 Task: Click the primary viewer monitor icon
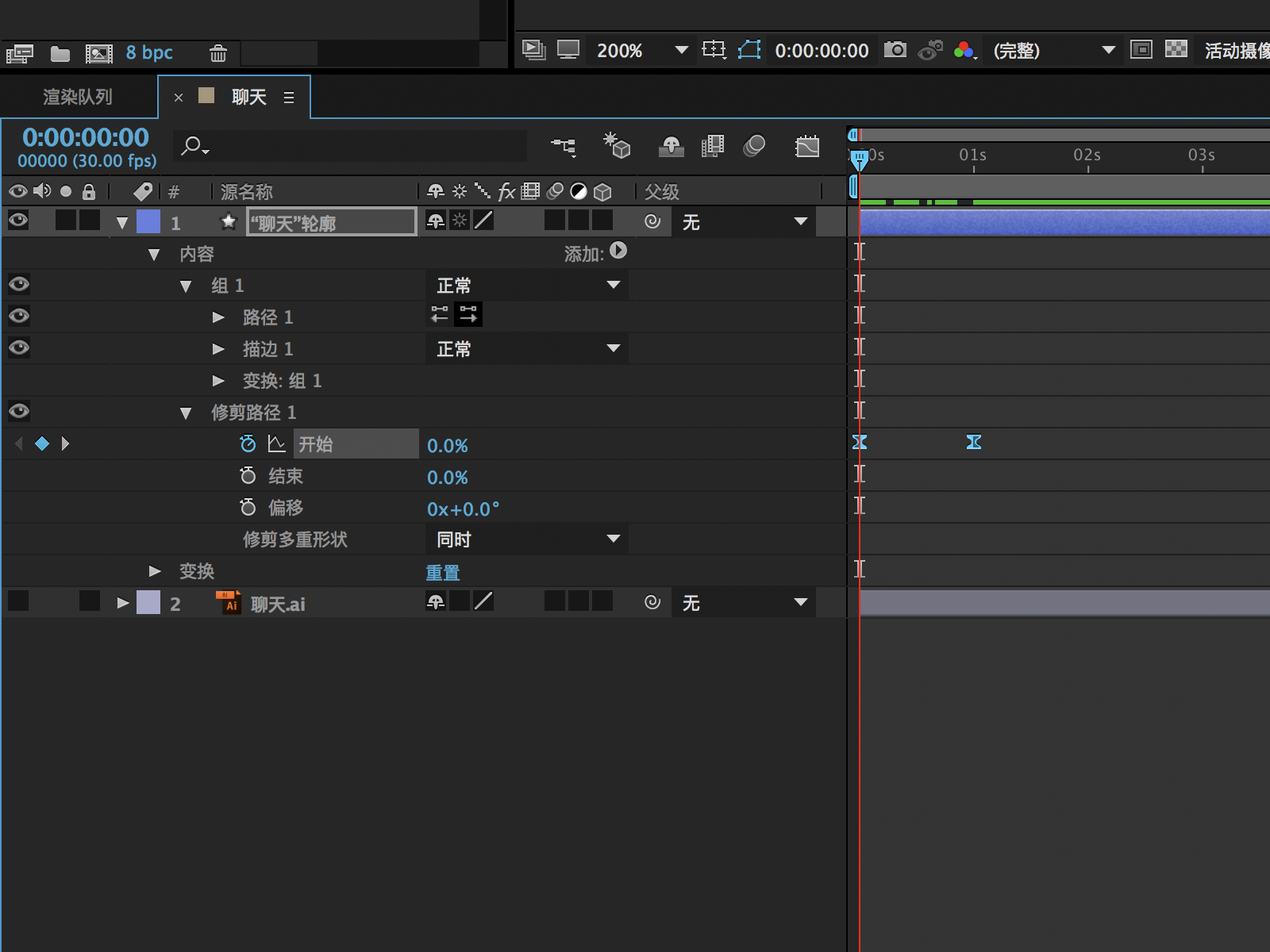click(568, 50)
